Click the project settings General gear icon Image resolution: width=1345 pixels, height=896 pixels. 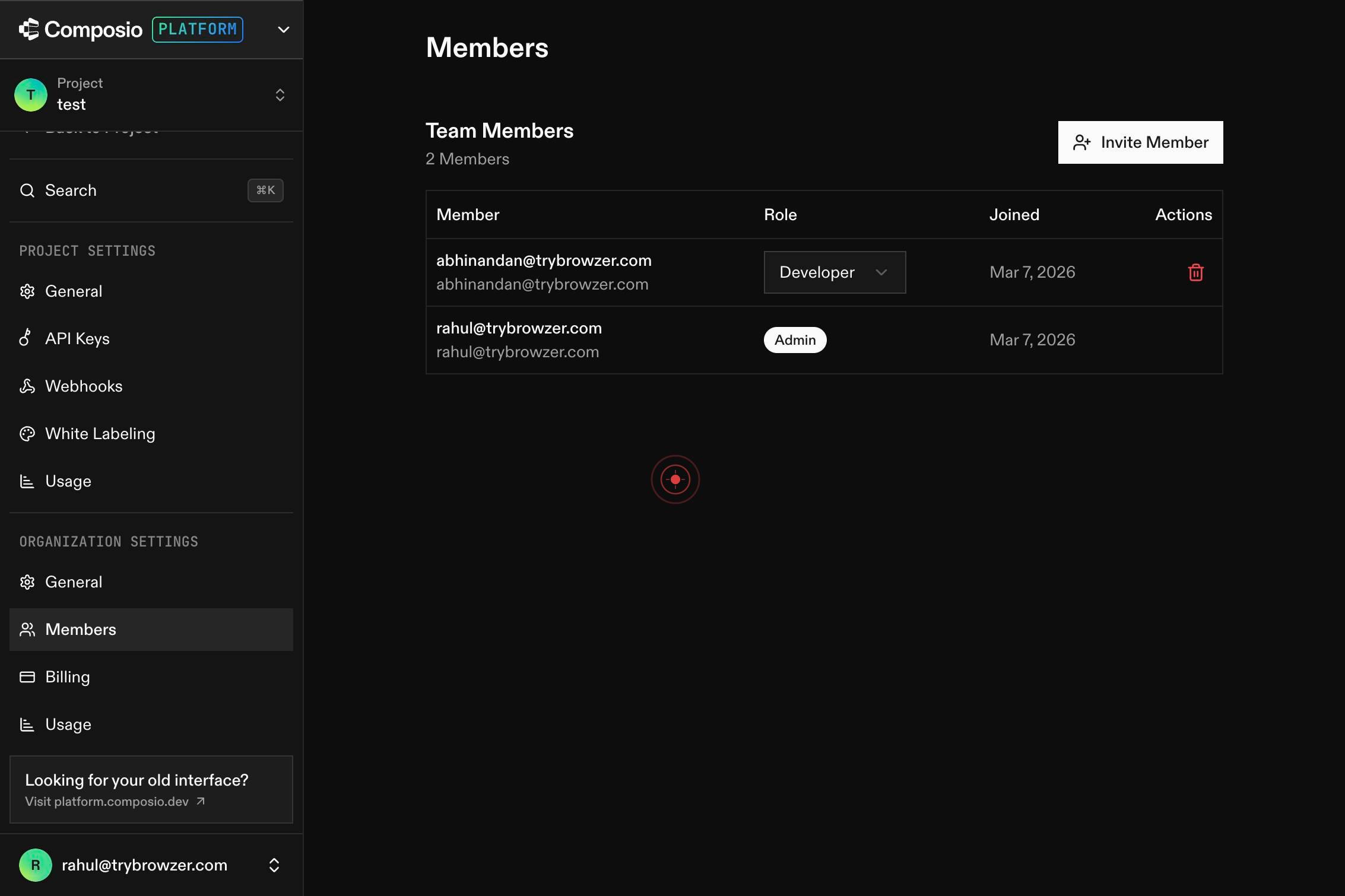27,291
